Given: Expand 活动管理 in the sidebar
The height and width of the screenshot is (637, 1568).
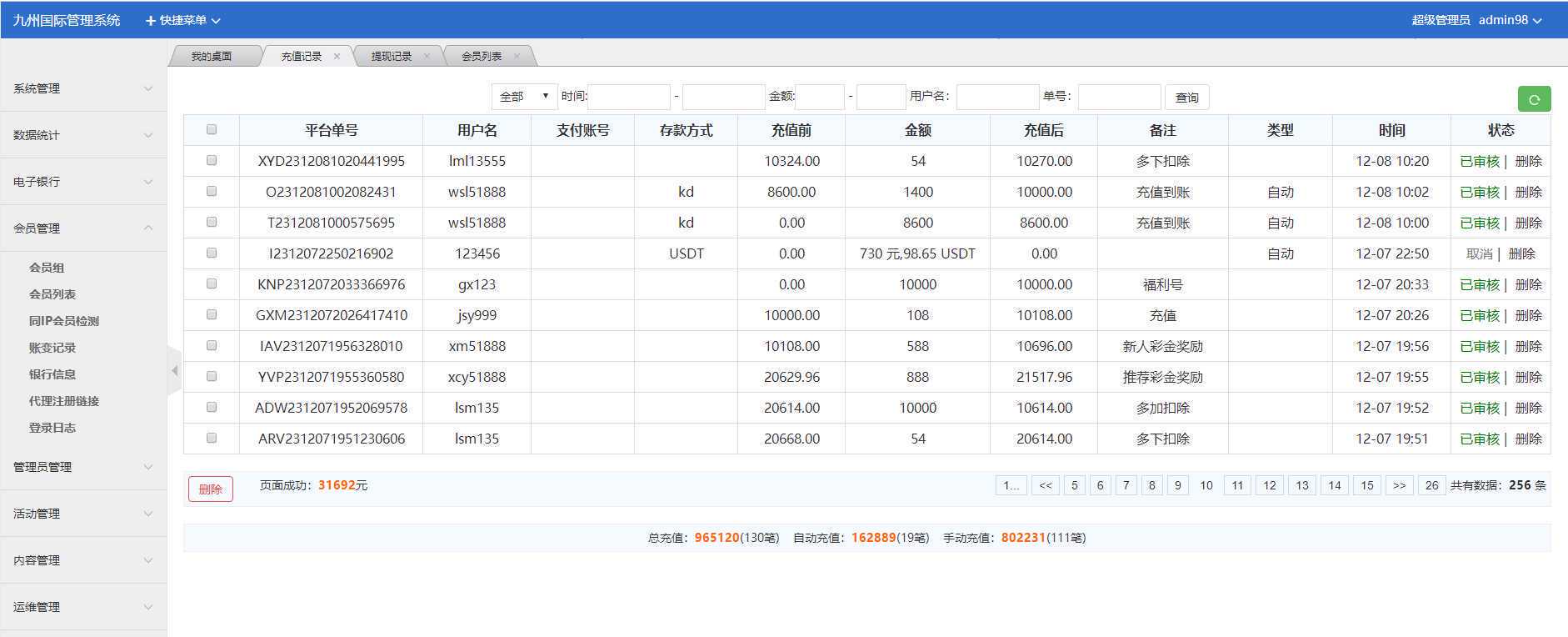Looking at the screenshot, I should [83, 514].
